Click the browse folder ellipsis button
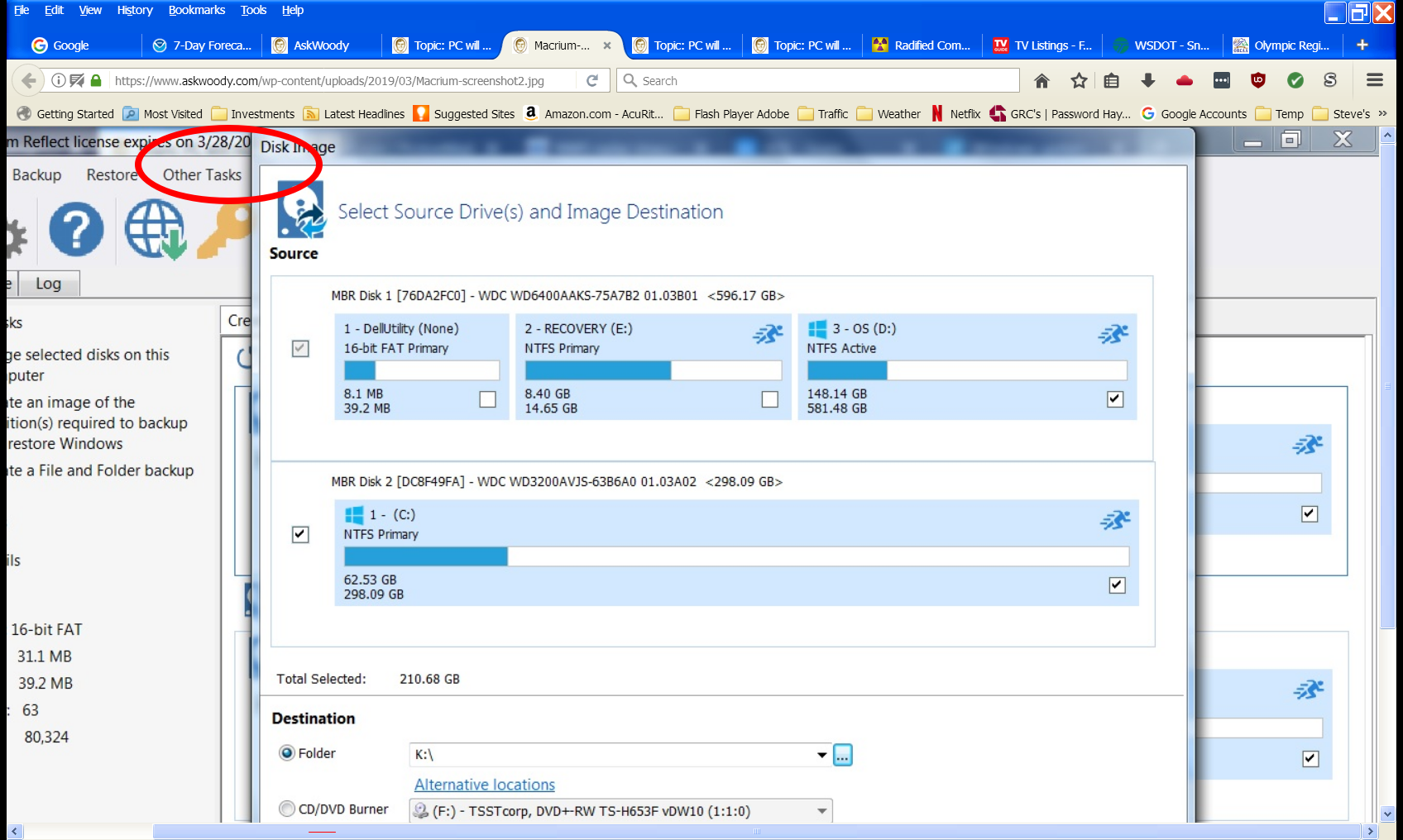1403x840 pixels. [842, 755]
